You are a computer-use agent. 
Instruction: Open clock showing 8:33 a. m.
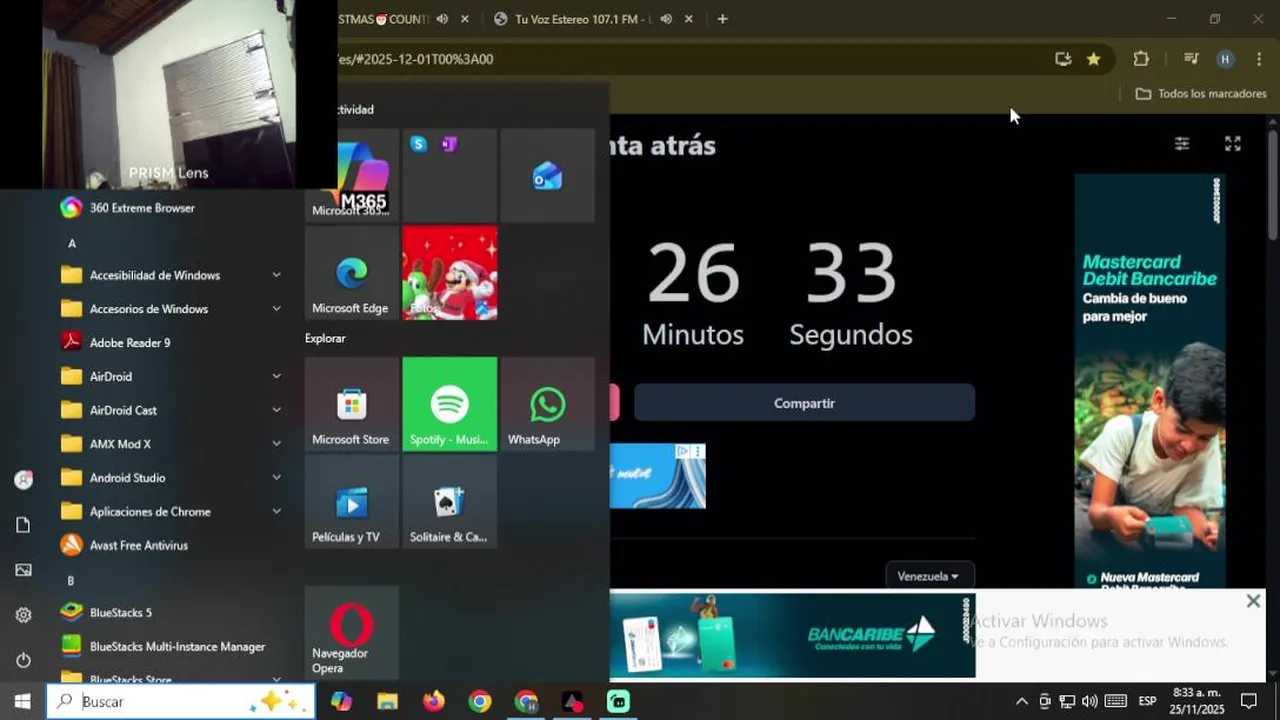tap(1197, 701)
